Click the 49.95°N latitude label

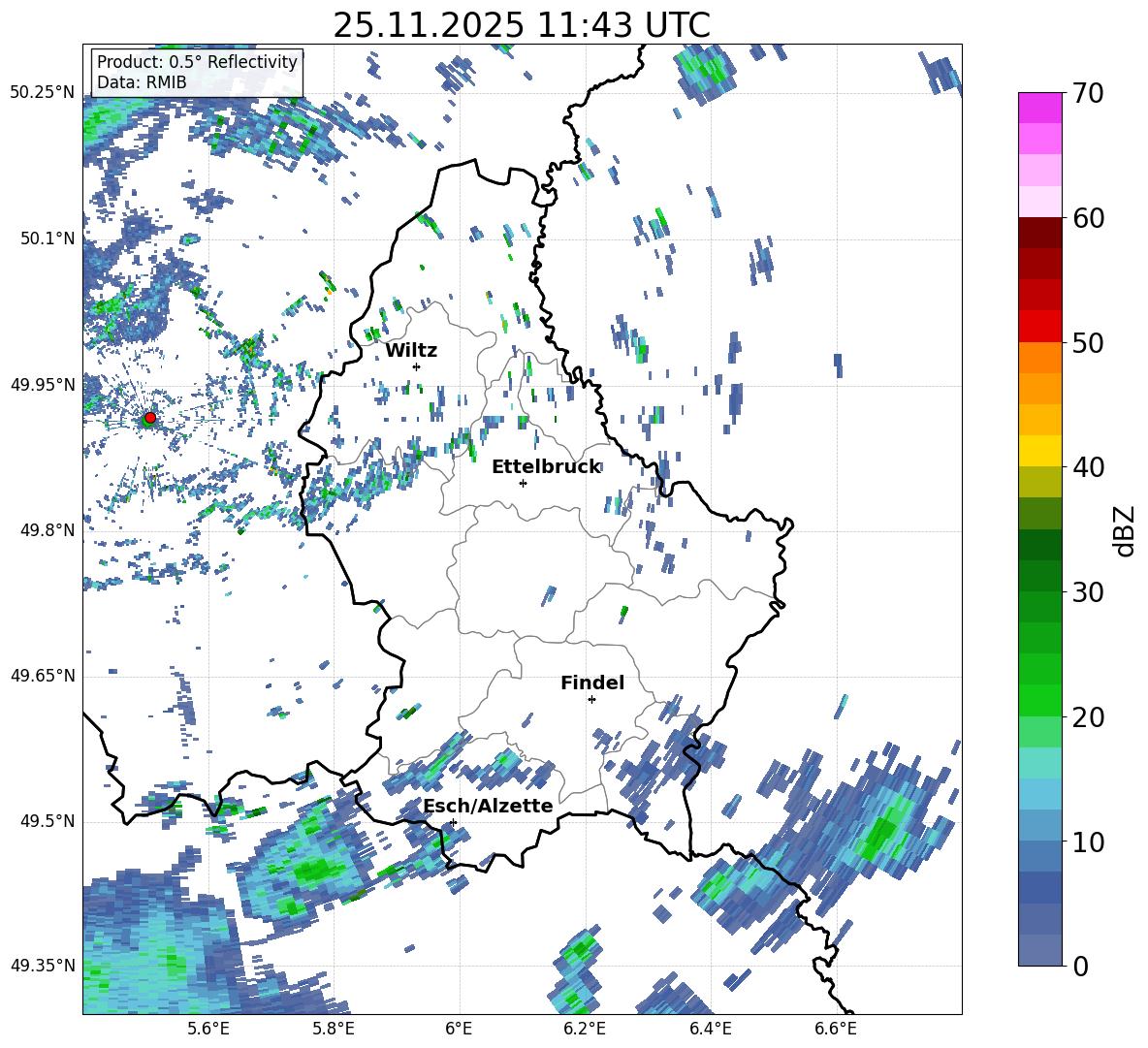pyautogui.click(x=43, y=385)
